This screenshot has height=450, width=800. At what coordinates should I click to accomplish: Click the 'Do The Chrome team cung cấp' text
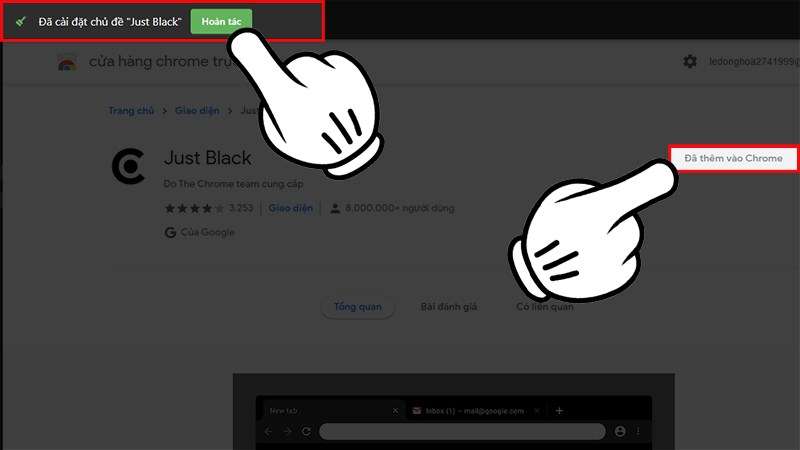pyautogui.click(x=233, y=184)
